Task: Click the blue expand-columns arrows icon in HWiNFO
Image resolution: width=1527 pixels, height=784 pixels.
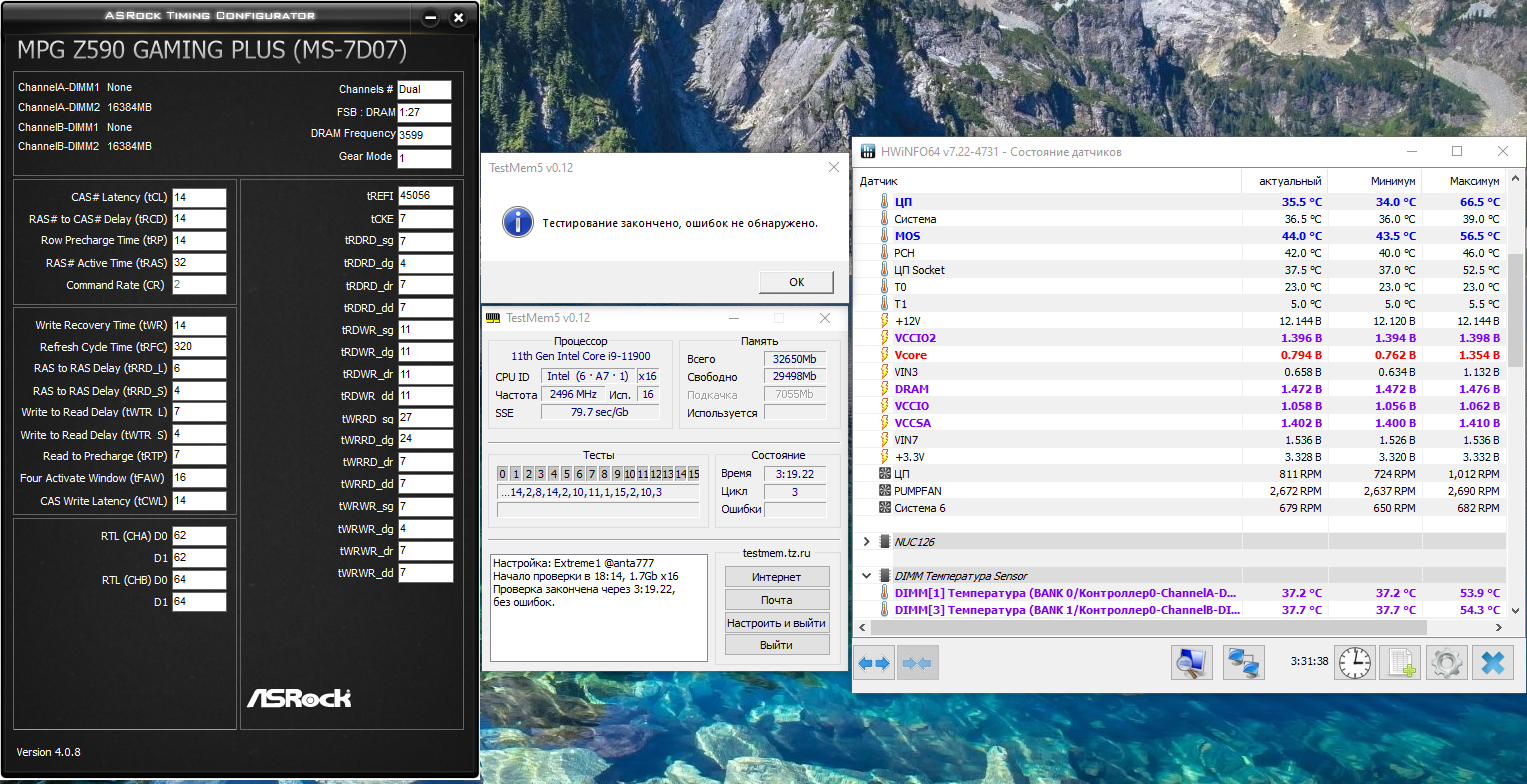Action: 874,663
